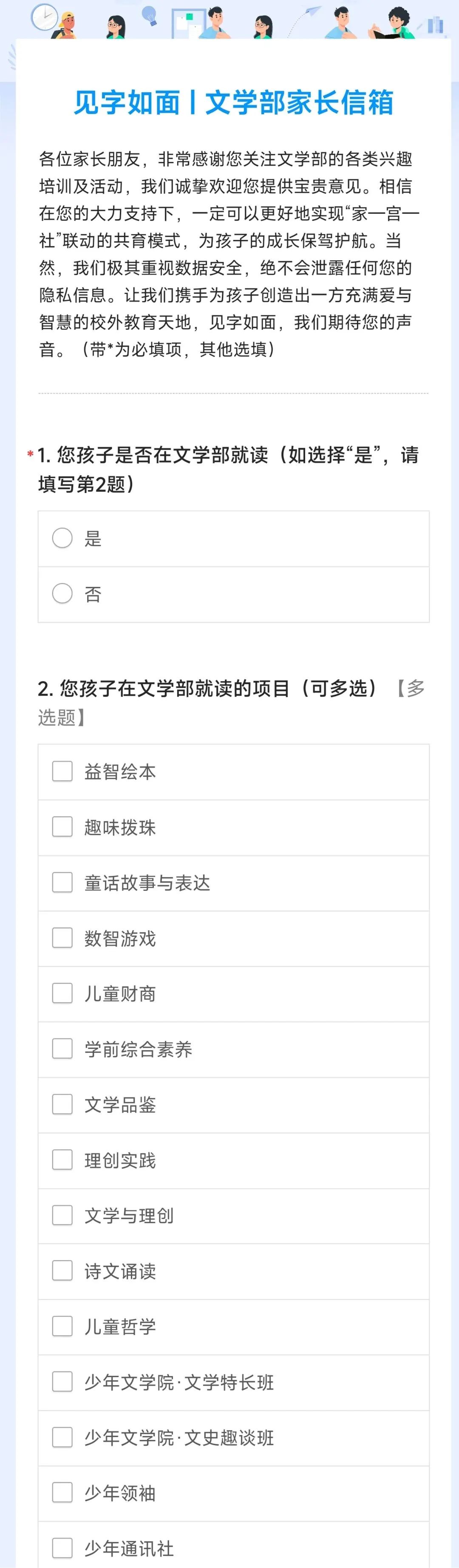Click the lightbulb icon in header banner
The width and height of the screenshot is (459, 1568).
149,14
